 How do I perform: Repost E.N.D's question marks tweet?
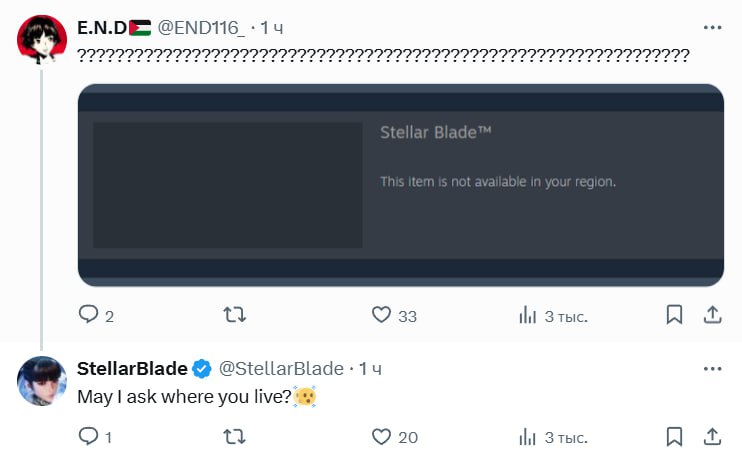(x=233, y=316)
